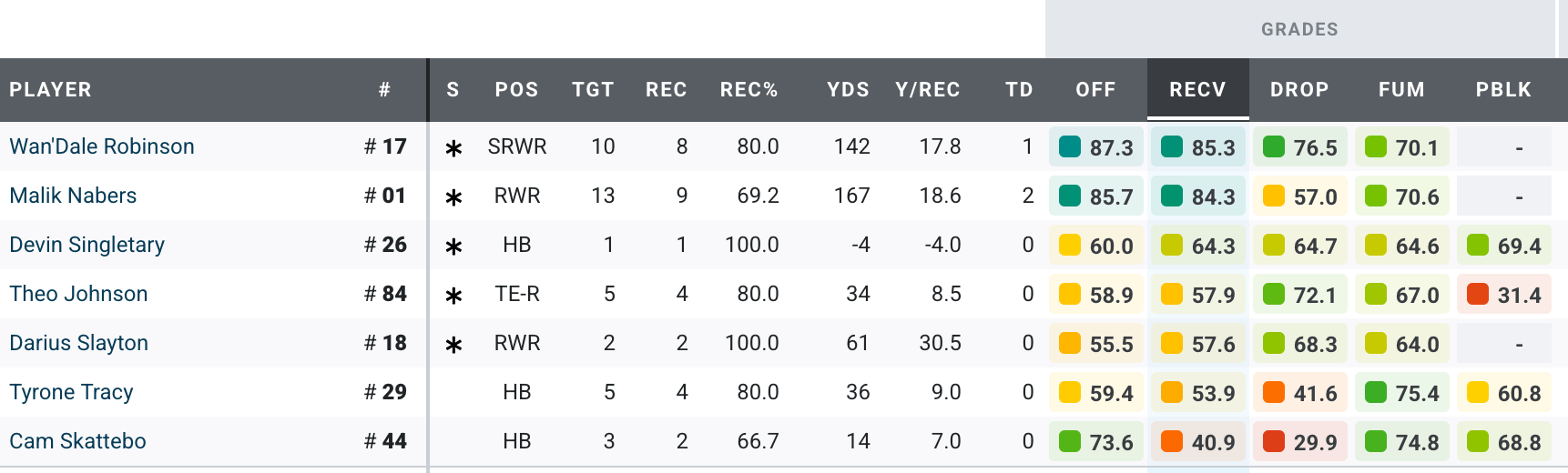Sort by the PBLK grade column

click(1503, 89)
